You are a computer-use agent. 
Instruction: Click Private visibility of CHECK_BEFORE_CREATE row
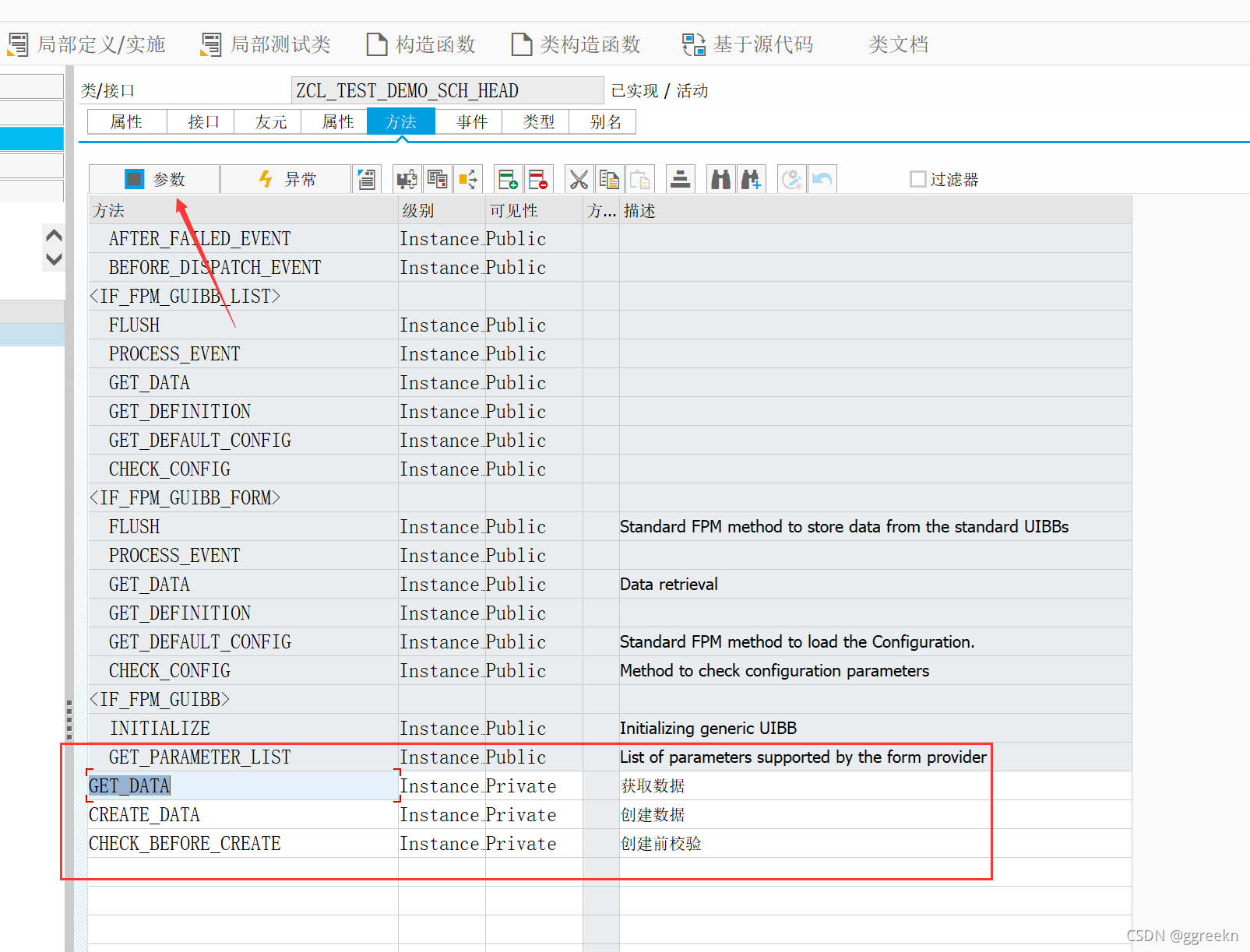coord(534,843)
